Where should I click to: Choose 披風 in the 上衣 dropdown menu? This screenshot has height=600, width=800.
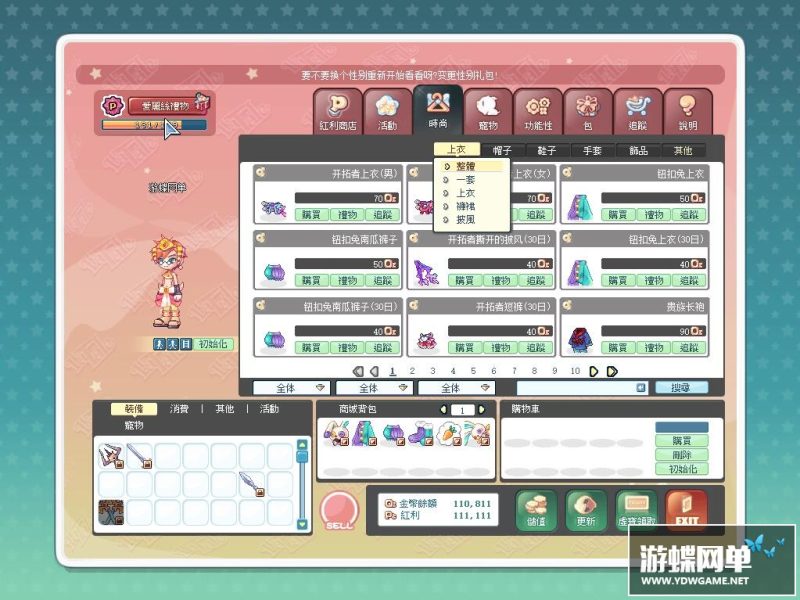pos(465,219)
